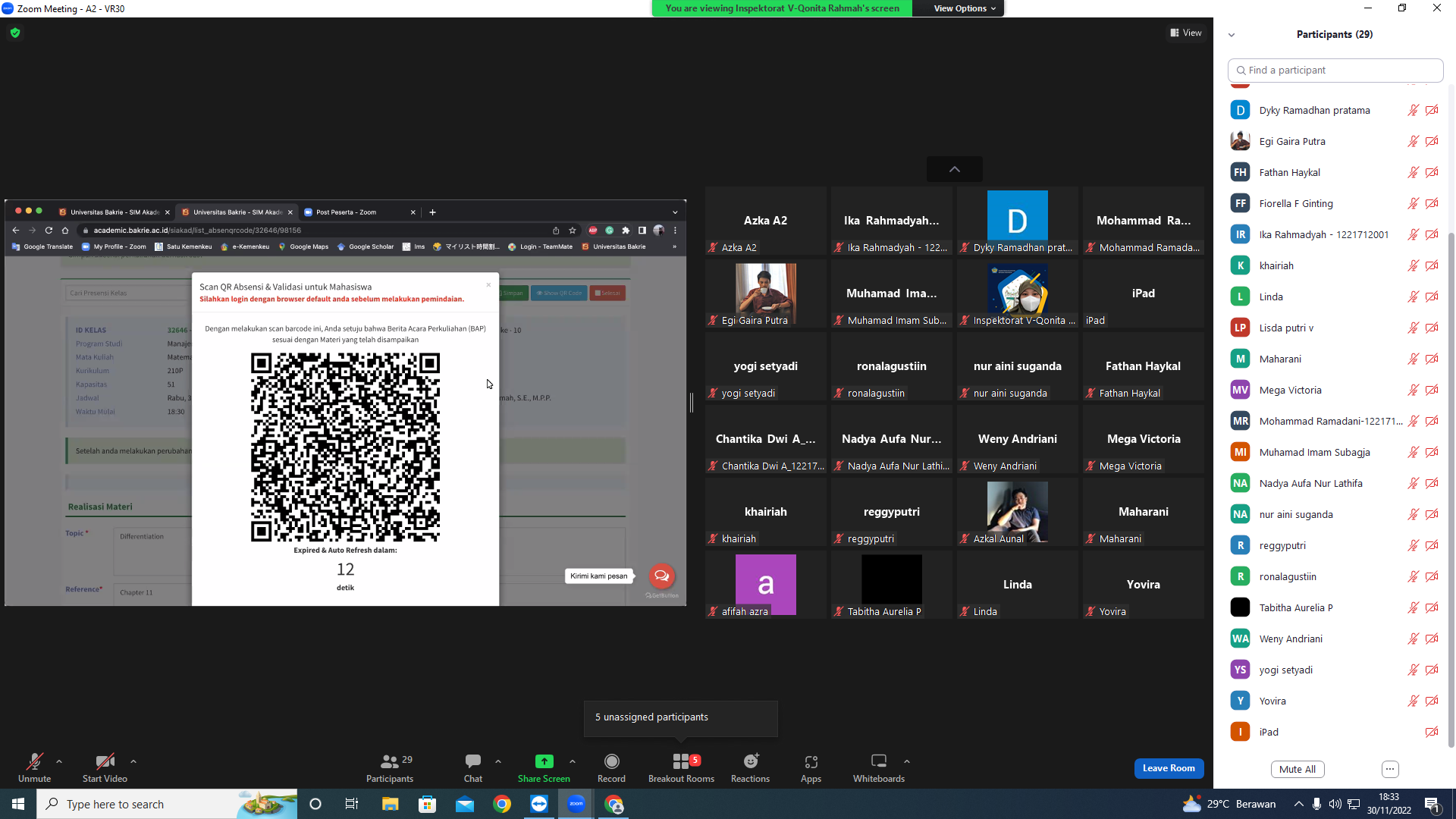Select Linda in the participants list
1456x819 pixels.
[x=1334, y=297]
